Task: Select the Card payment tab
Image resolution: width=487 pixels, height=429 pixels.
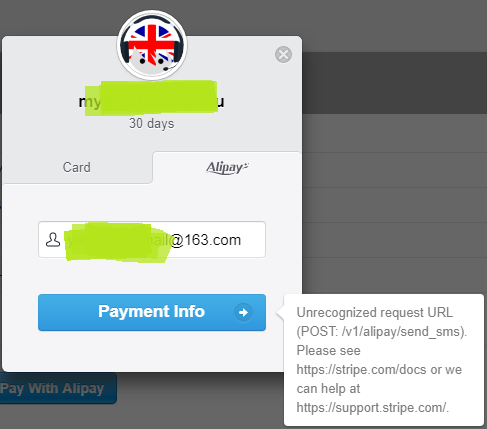Action: [77, 167]
